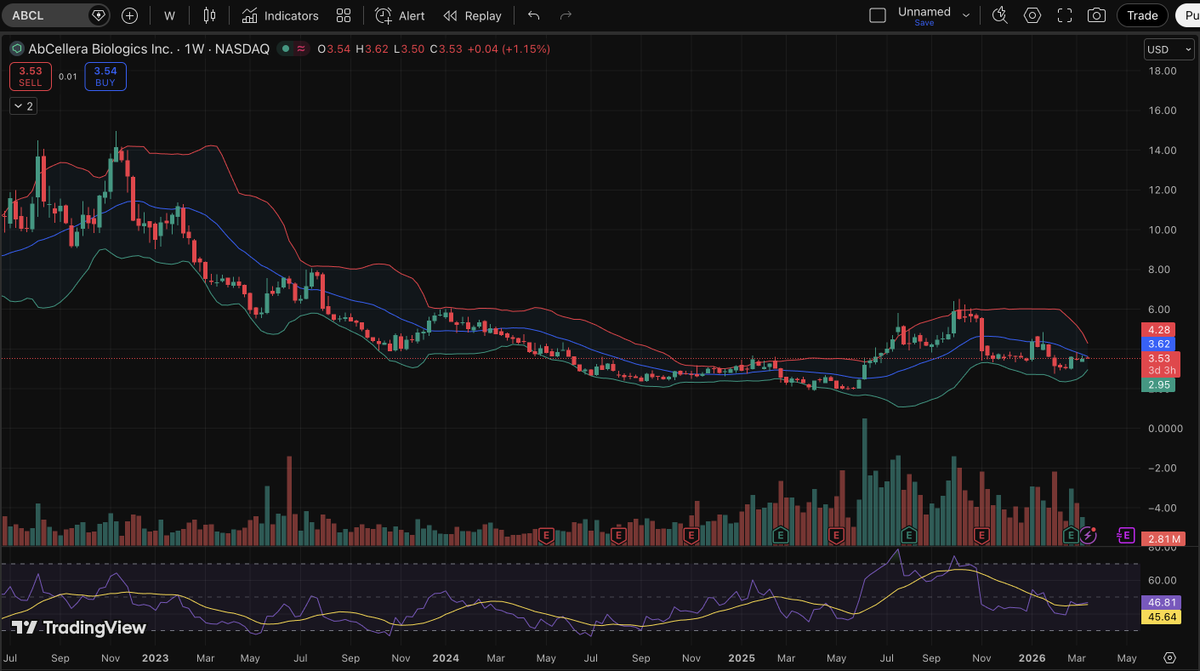Open the Trade panel
Image resolution: width=1200 pixels, height=671 pixels.
[1142, 15]
